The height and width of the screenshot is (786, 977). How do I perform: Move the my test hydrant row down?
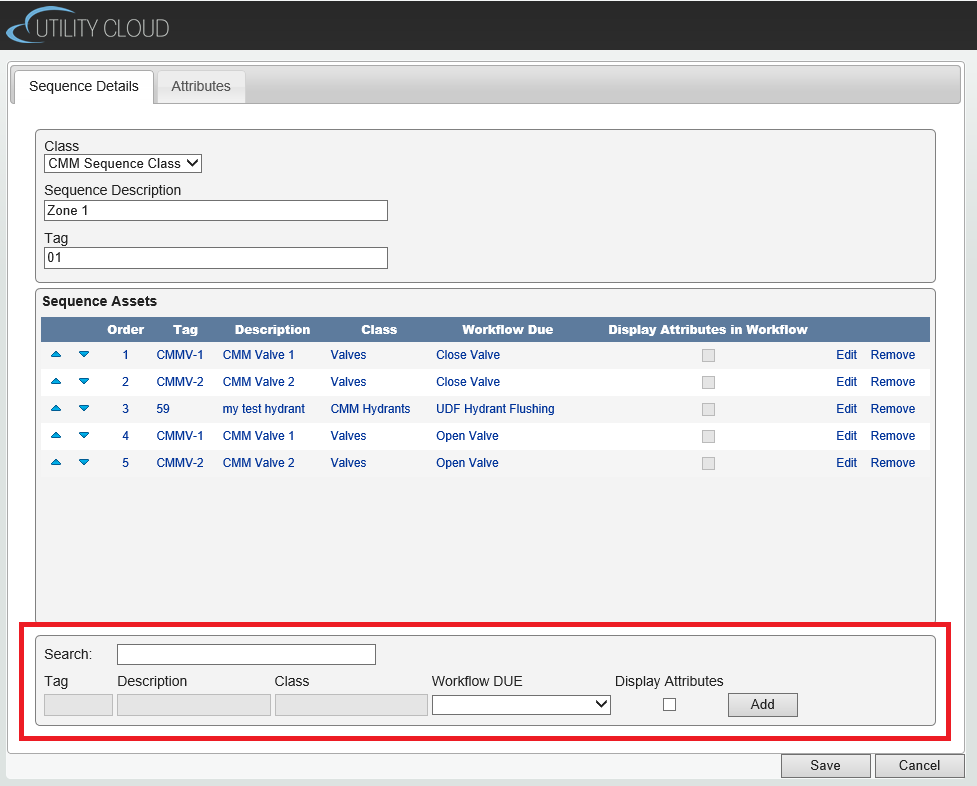point(84,409)
